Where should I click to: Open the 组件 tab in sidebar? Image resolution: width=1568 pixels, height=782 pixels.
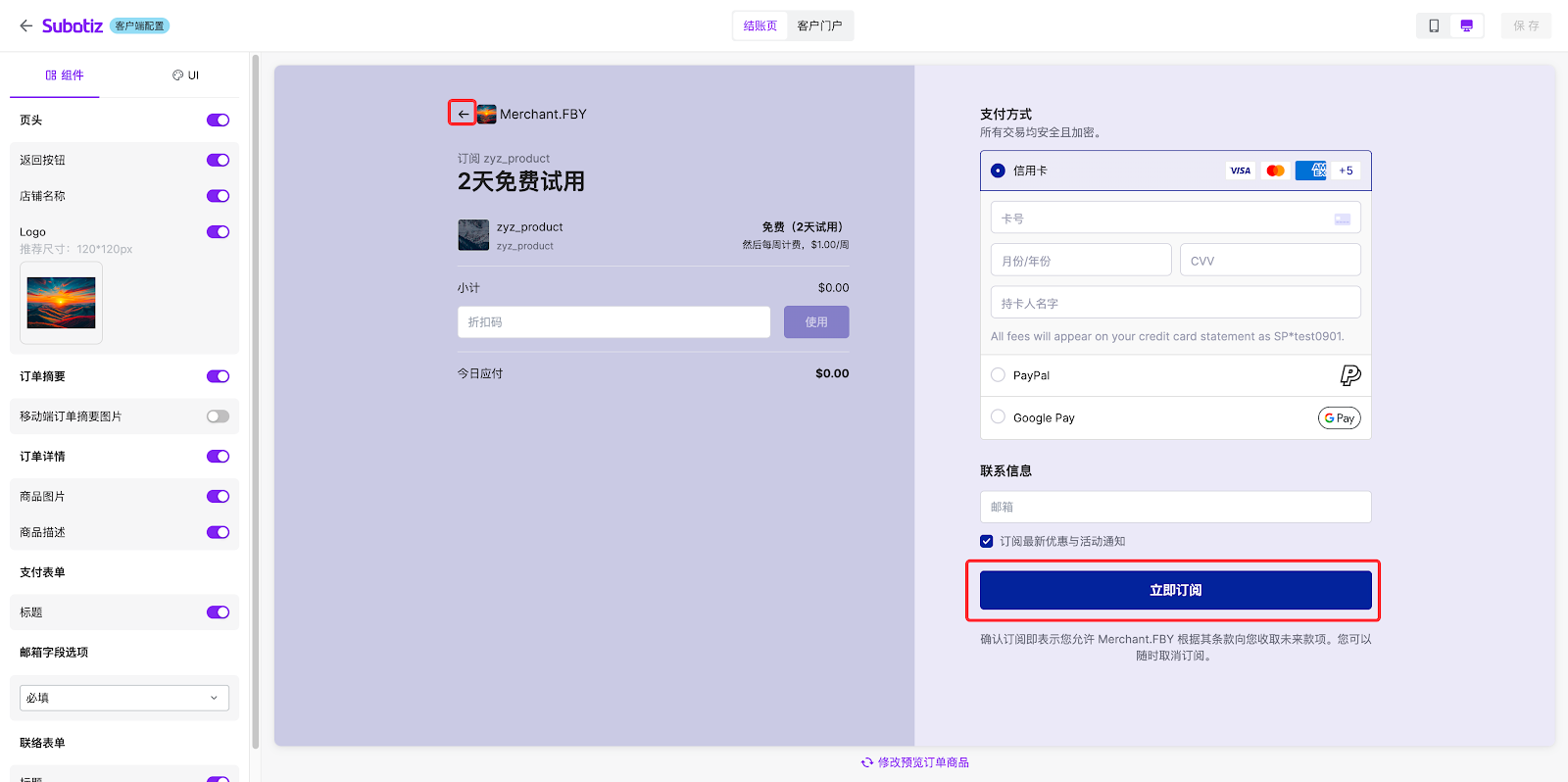pos(65,75)
